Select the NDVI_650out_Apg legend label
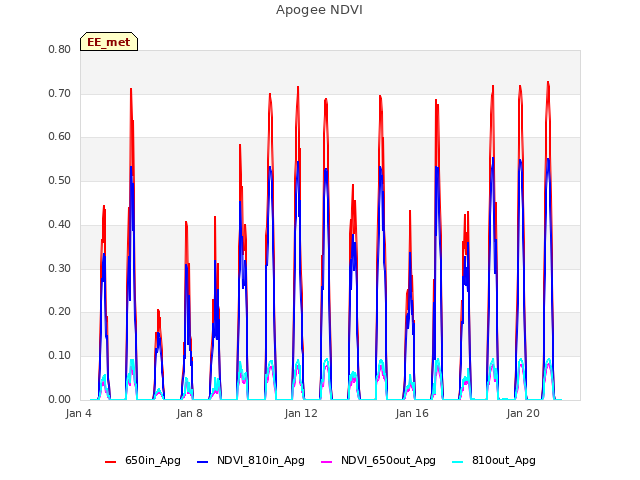The image size is (640, 480). click(388, 460)
